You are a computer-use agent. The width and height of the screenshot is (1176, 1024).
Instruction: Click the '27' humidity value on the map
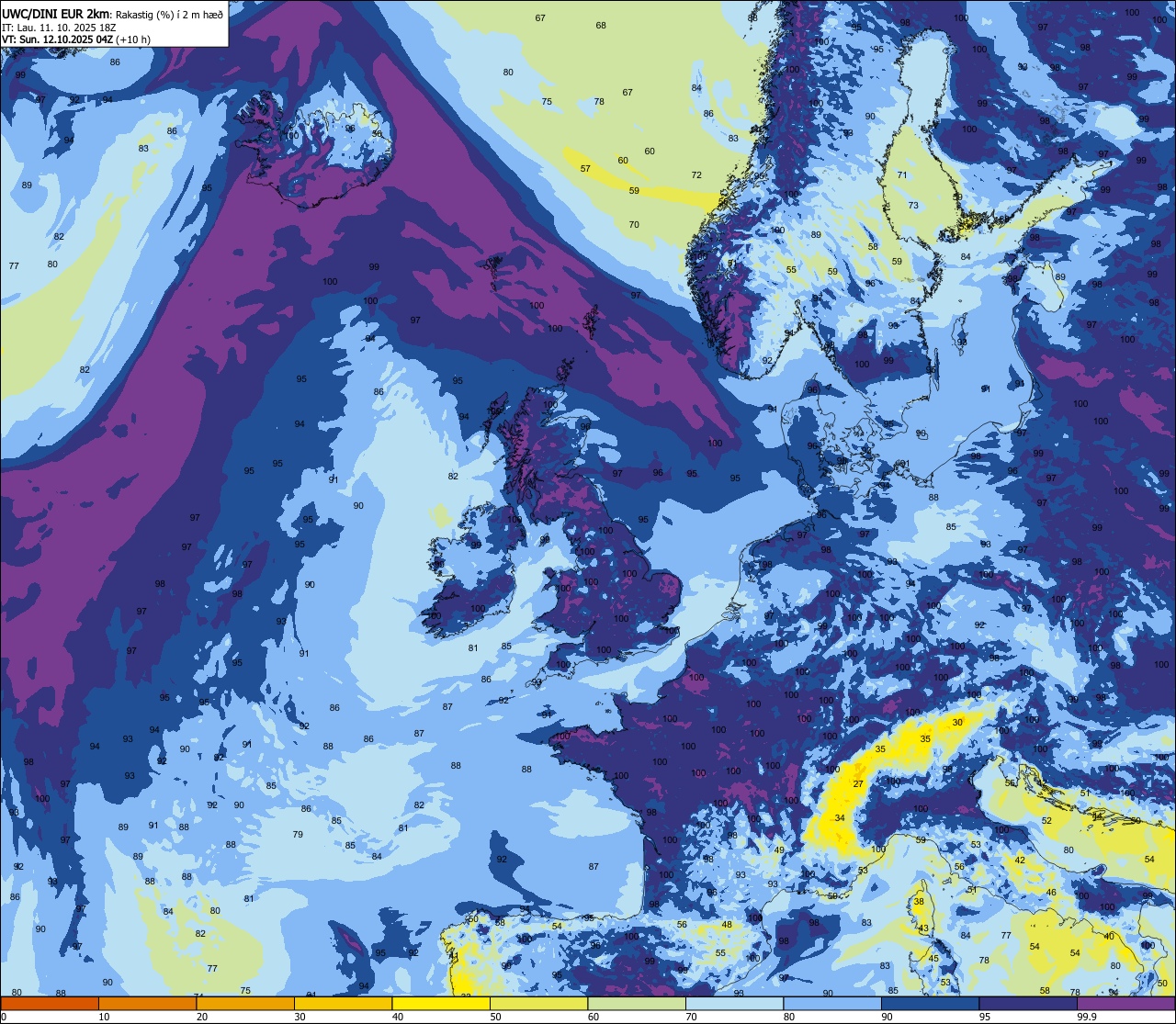coord(858,783)
